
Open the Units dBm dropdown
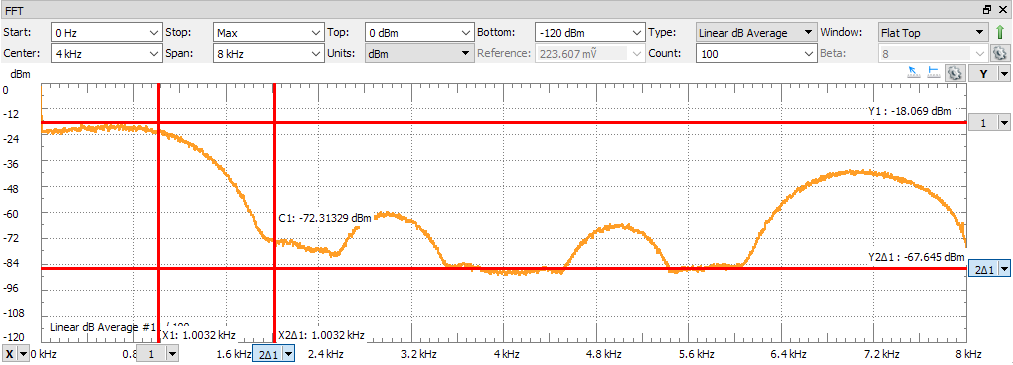[419, 54]
